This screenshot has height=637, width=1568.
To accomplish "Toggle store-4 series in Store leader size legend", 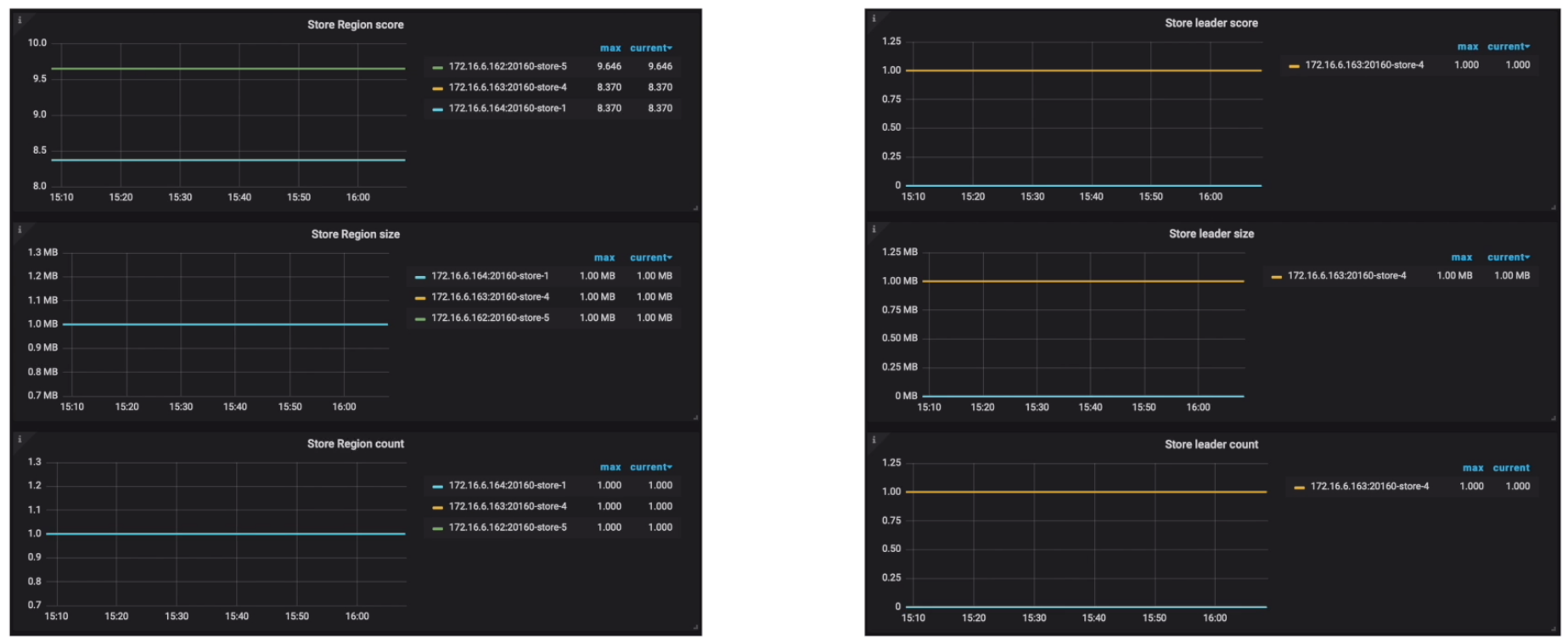I will pyautogui.click(x=1346, y=275).
